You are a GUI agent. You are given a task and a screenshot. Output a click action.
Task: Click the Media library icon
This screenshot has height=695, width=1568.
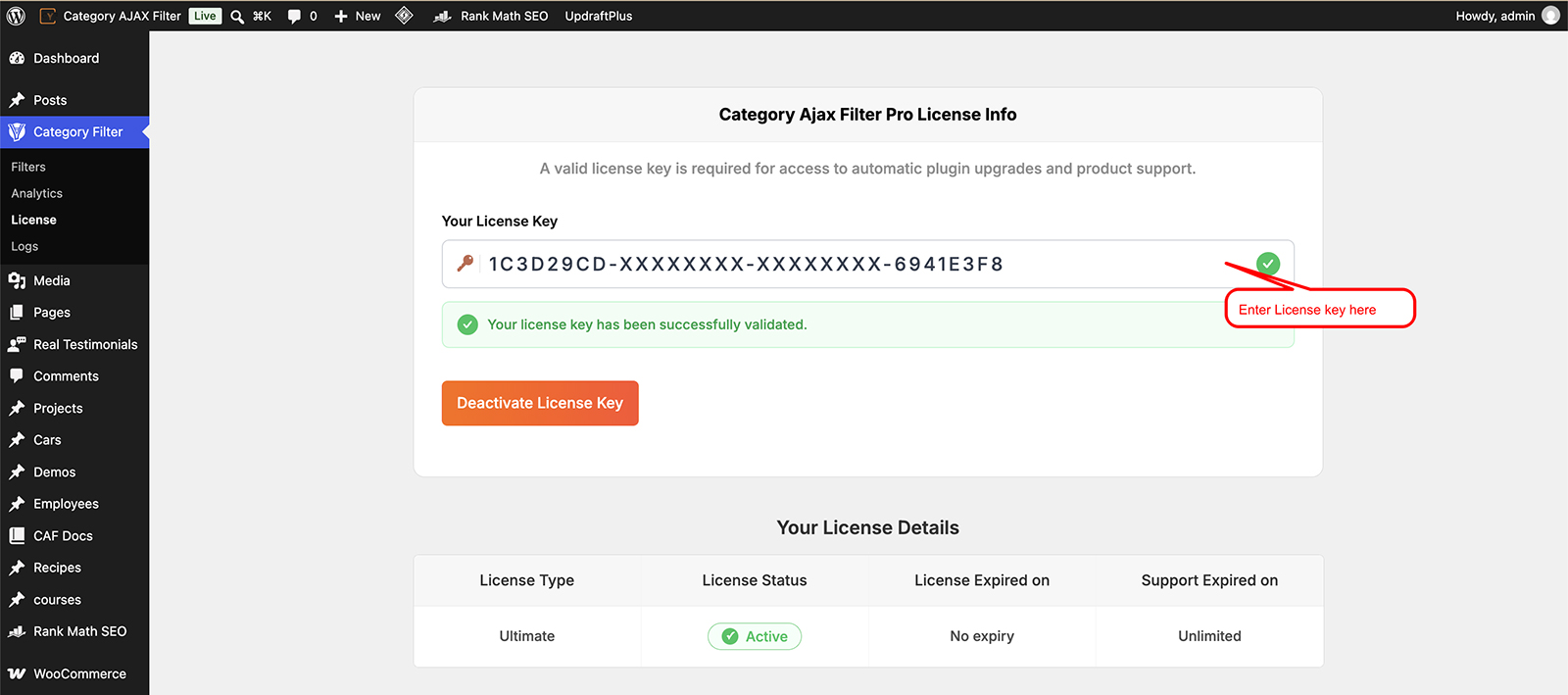coord(17,280)
